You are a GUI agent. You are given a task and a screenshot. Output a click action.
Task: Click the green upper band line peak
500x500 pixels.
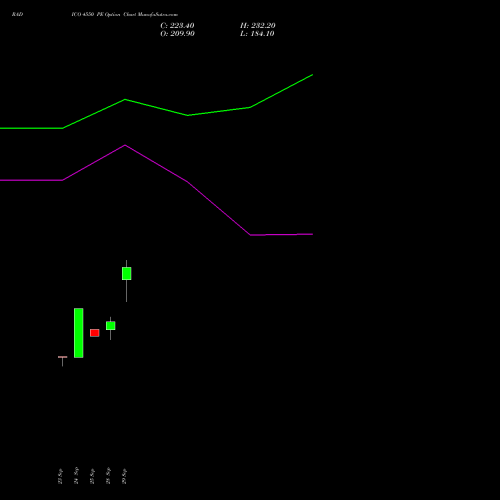[x=125, y=99]
